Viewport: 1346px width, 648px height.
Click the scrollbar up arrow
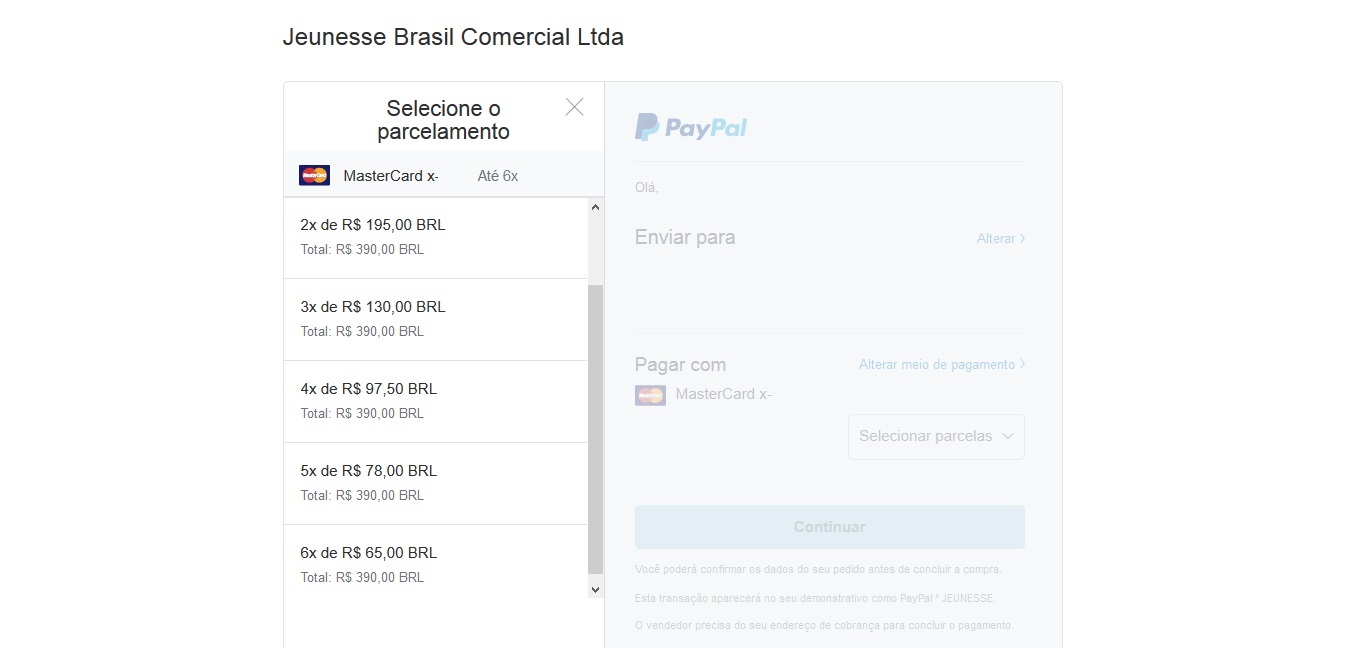[x=596, y=207]
